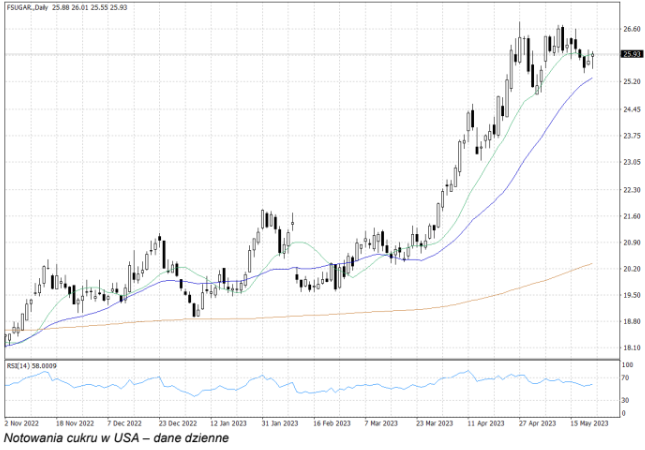The image size is (645, 450).
Task: Select the 15 May 2023 date label
Action: [589, 423]
